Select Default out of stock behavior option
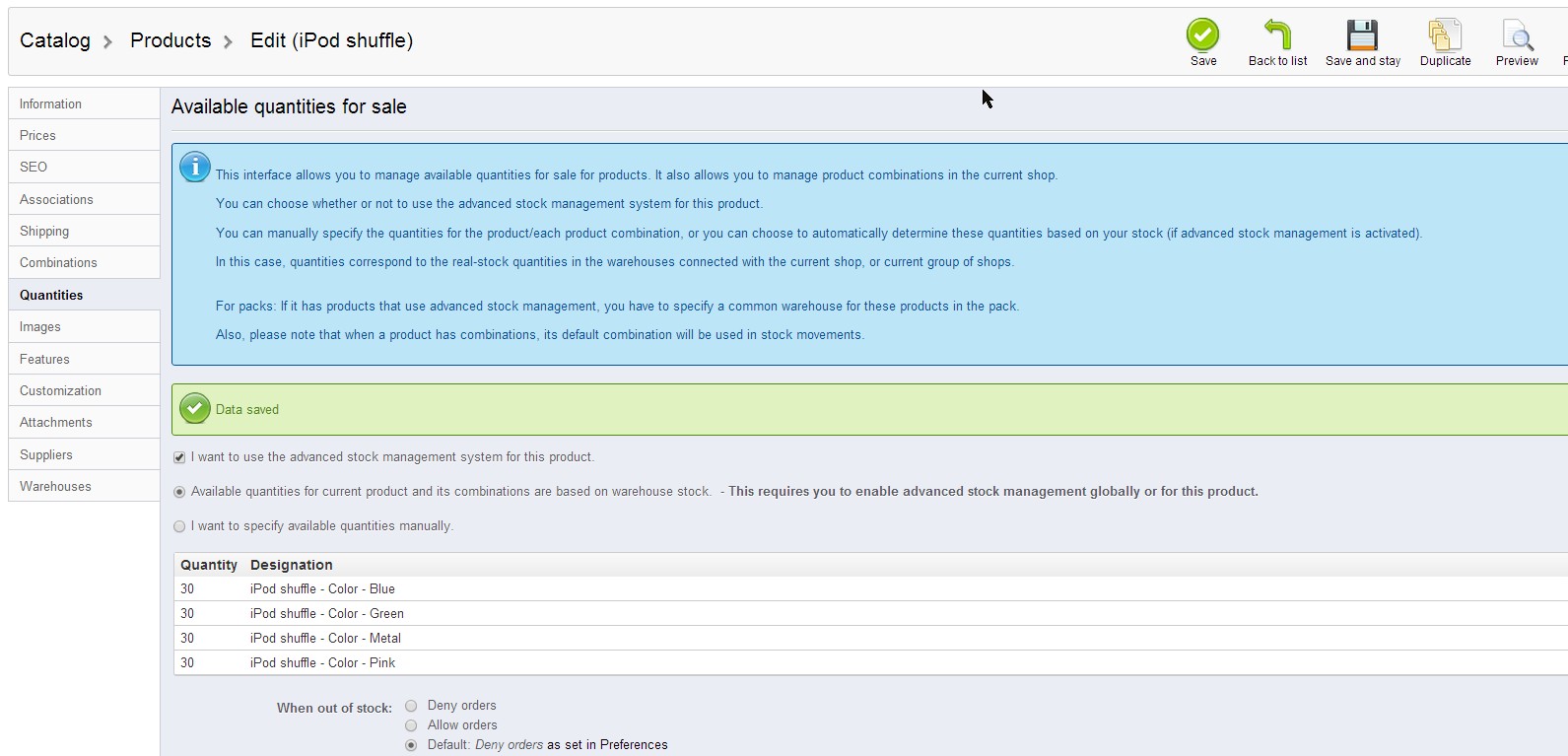Image resolution: width=1568 pixels, height=756 pixels. click(x=411, y=745)
